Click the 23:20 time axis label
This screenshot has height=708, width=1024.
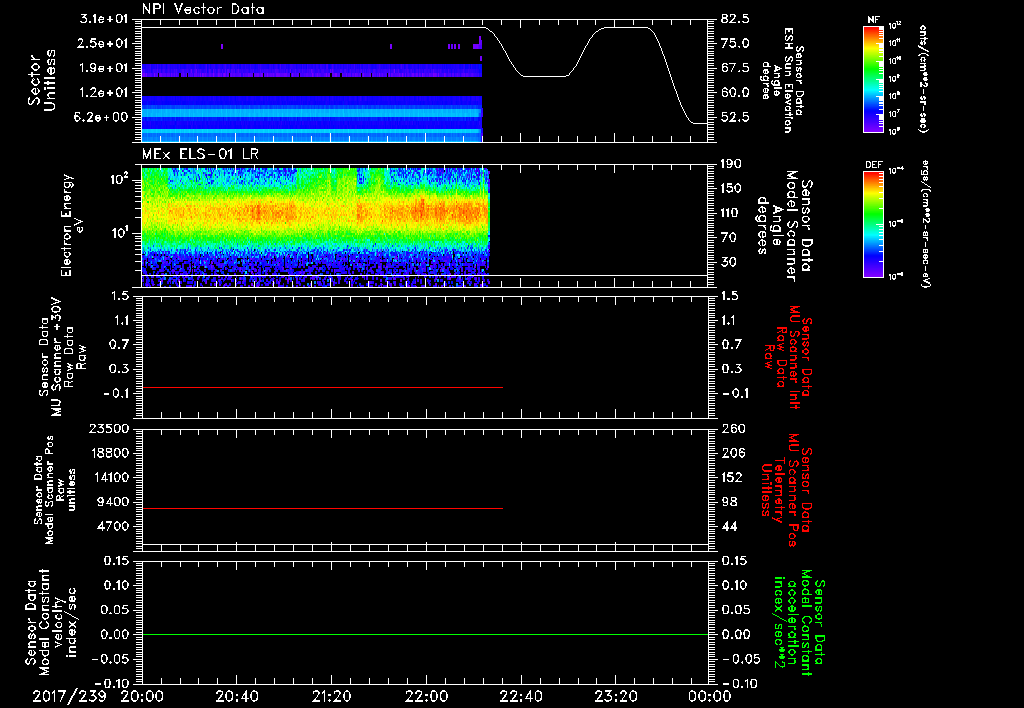click(615, 696)
